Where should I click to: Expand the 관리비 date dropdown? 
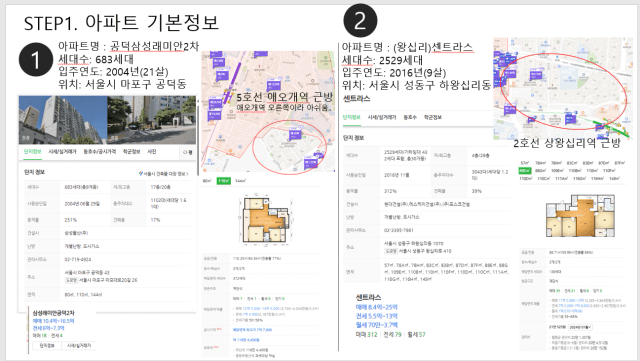(x=580, y=327)
